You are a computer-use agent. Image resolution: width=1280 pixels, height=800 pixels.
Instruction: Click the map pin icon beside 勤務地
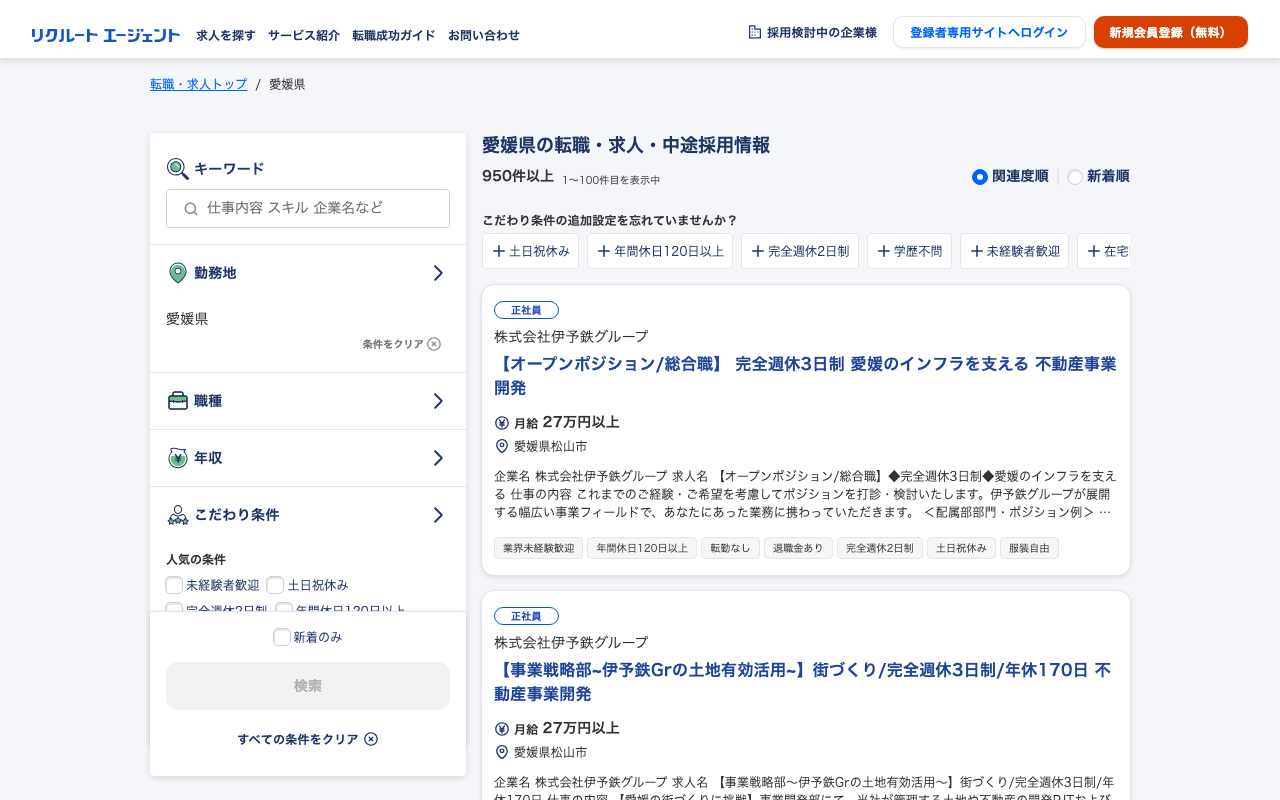click(178, 273)
